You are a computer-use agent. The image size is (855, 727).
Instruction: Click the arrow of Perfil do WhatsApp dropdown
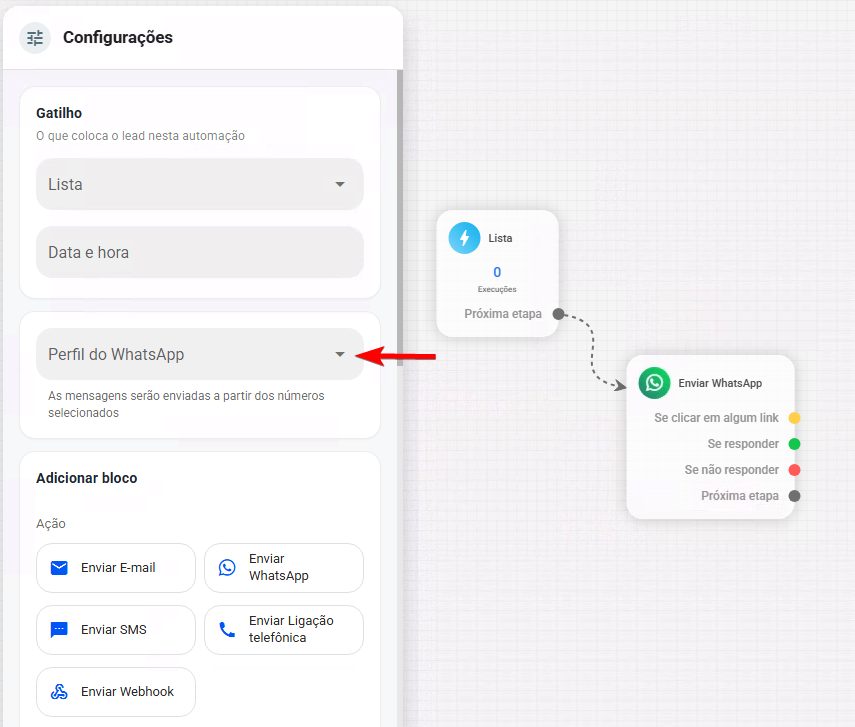[340, 355]
